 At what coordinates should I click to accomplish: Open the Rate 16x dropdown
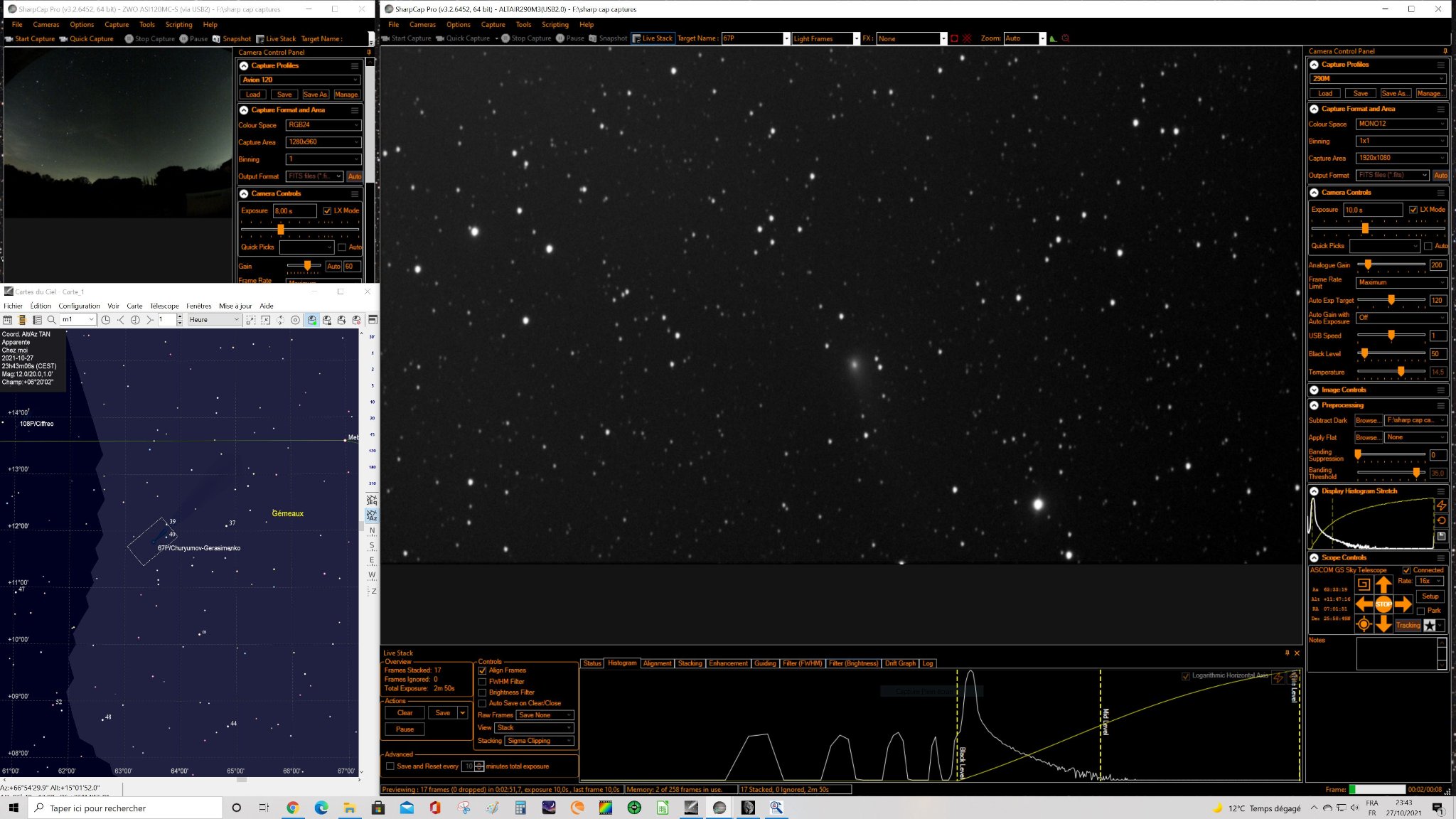click(1430, 581)
